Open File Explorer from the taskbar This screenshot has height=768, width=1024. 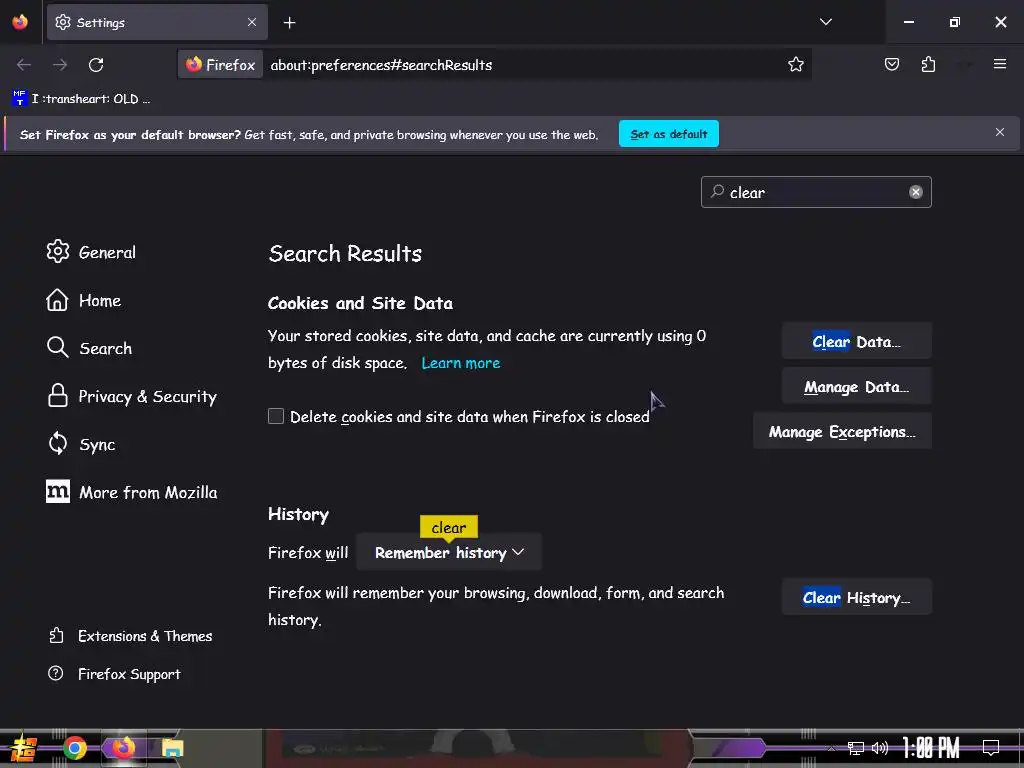tap(172, 748)
